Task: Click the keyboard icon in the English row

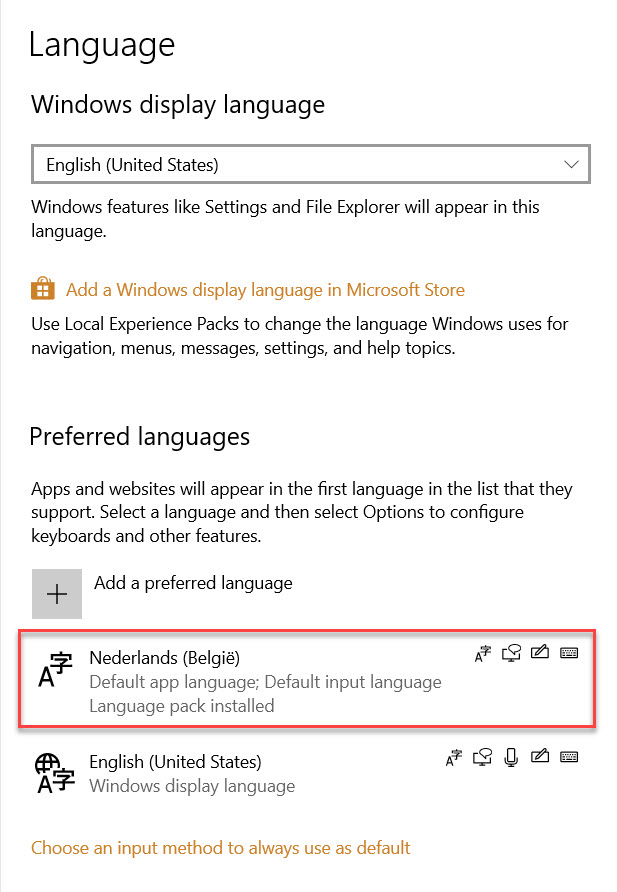Action: (x=569, y=758)
